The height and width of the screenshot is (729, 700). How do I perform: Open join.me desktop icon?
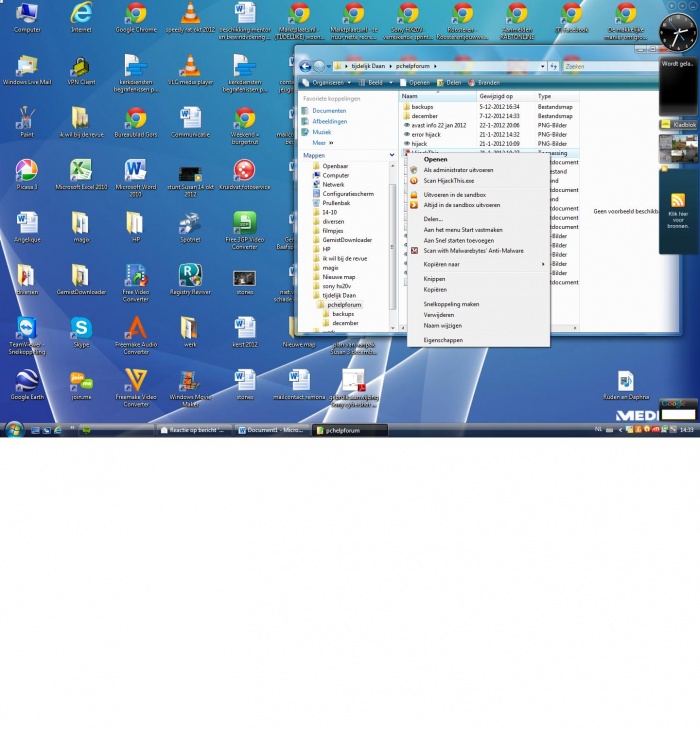[x=81, y=384]
